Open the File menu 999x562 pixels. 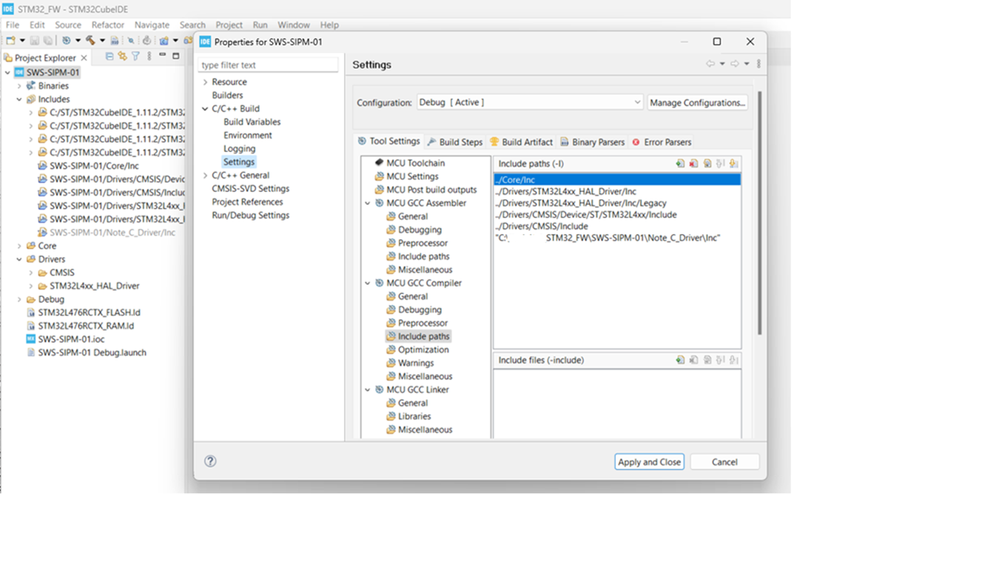12,25
